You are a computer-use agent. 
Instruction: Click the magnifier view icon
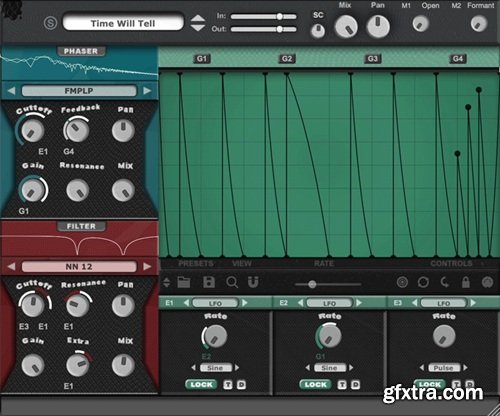[x=232, y=283]
